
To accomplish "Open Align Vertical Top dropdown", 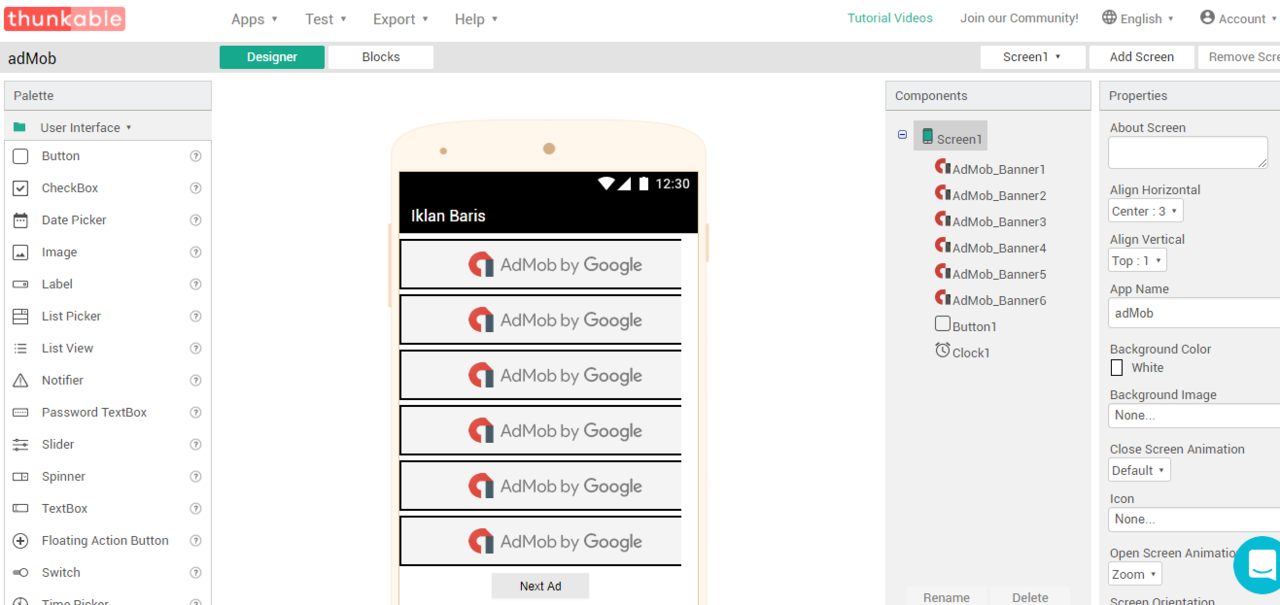I will 1137,260.
